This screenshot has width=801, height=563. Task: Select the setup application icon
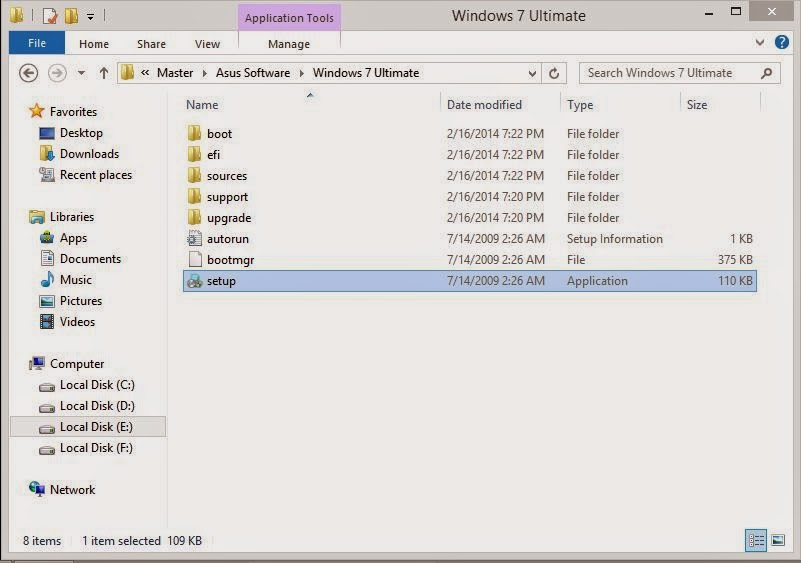pyautogui.click(x=195, y=280)
